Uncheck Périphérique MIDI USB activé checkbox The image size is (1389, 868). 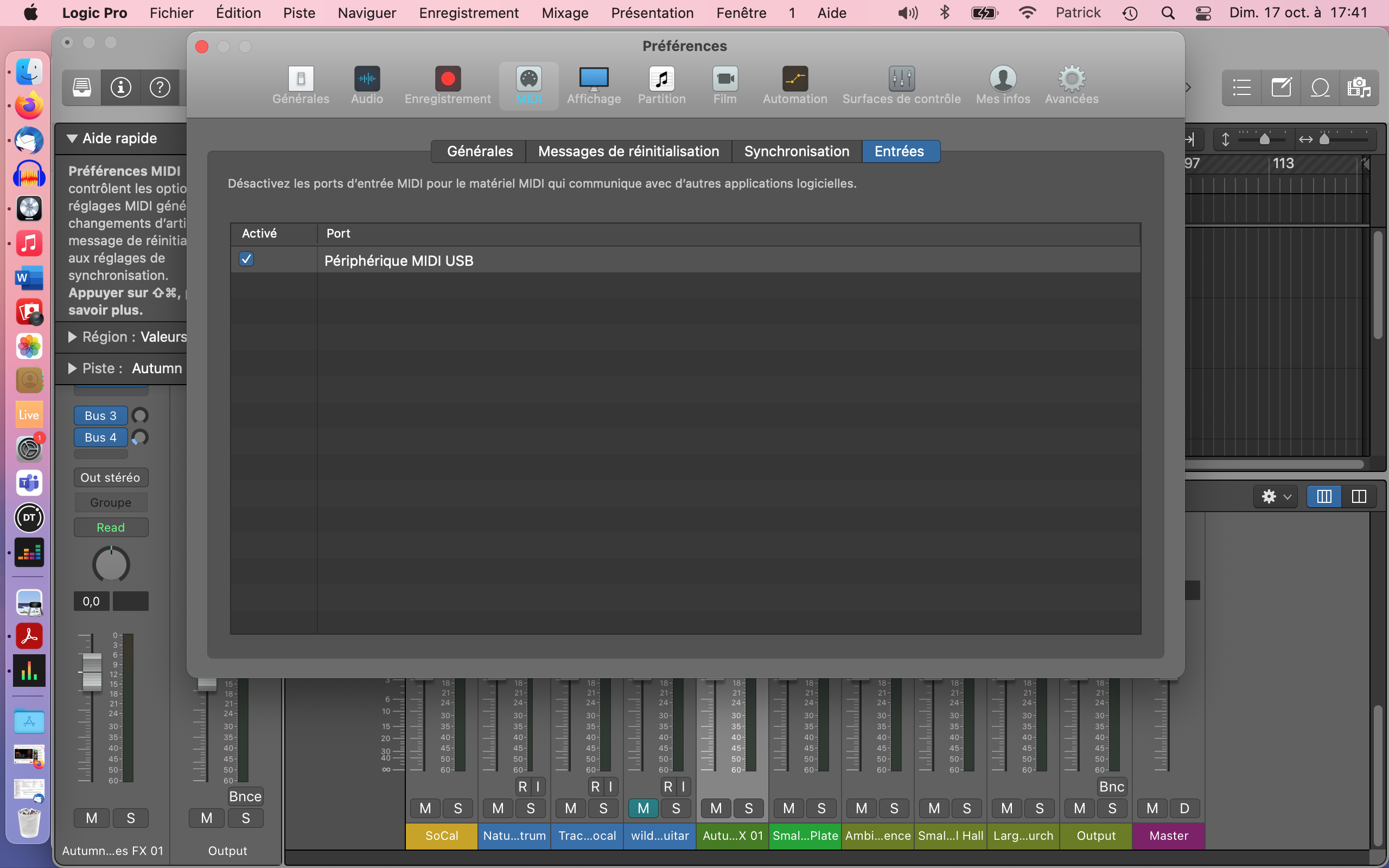[x=246, y=259]
